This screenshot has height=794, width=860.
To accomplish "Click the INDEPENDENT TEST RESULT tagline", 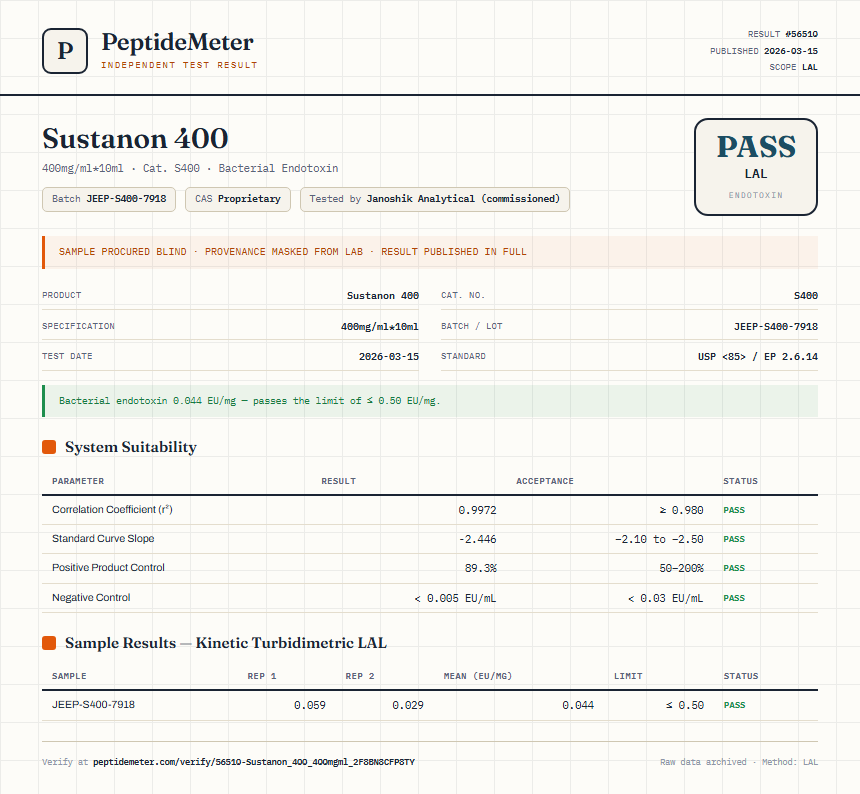I will pos(179,65).
